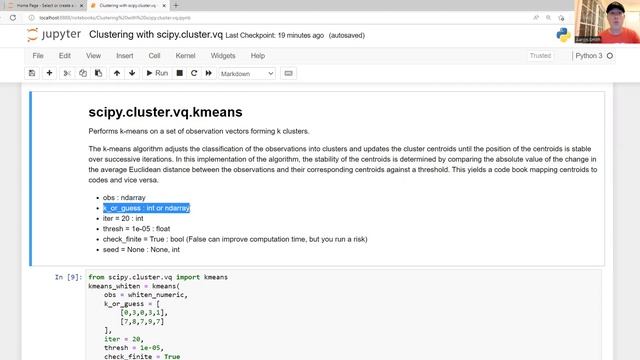Click the check_finite = True bullet line
Image resolution: width=640 pixels, height=360 pixels.
tap(235, 239)
